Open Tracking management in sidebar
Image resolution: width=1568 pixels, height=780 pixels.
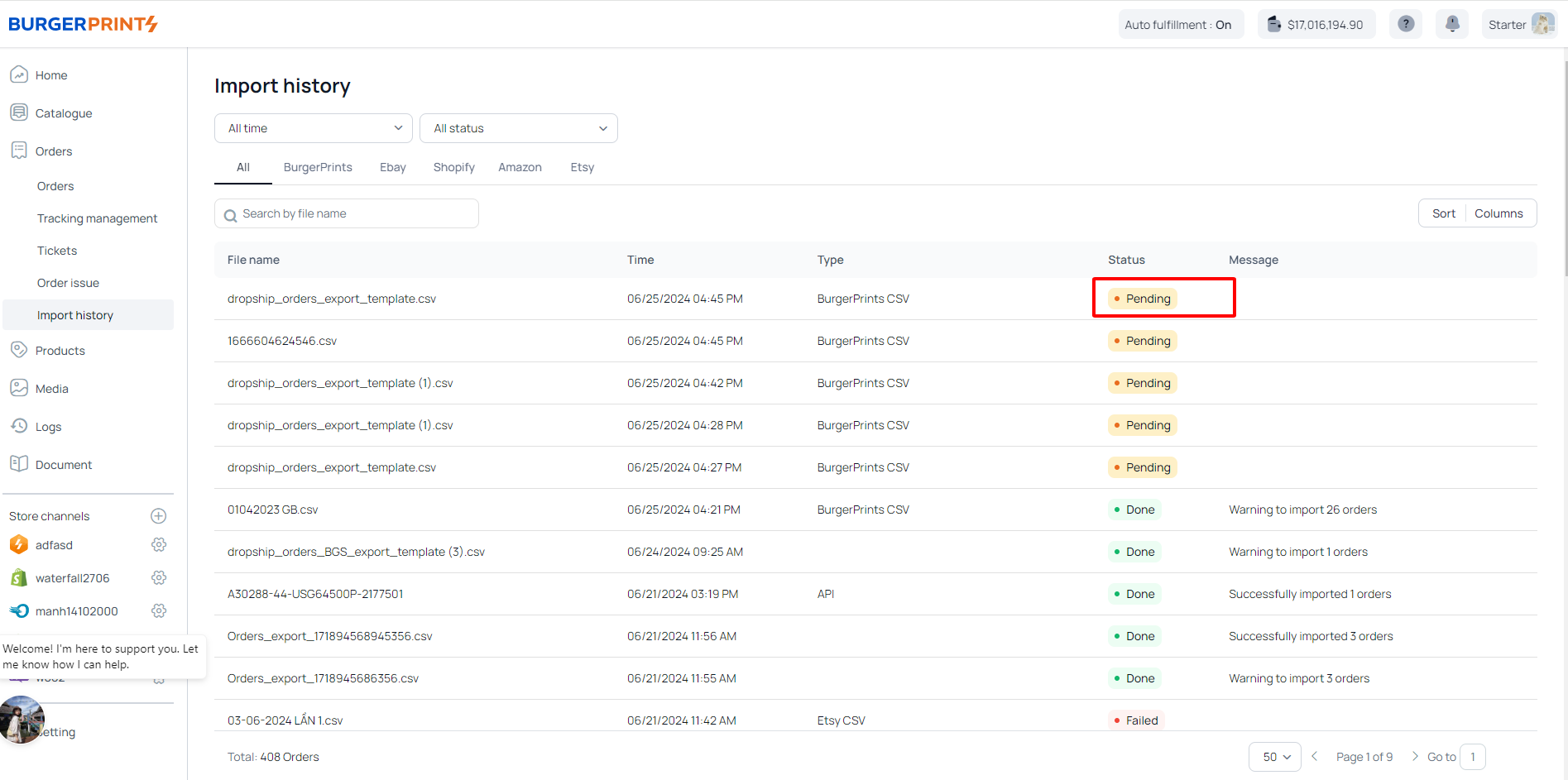(97, 218)
